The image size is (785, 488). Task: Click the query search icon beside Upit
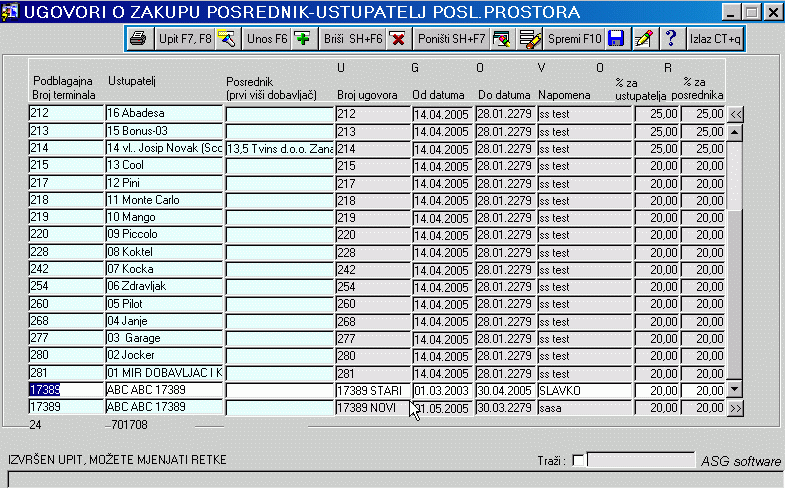point(227,39)
